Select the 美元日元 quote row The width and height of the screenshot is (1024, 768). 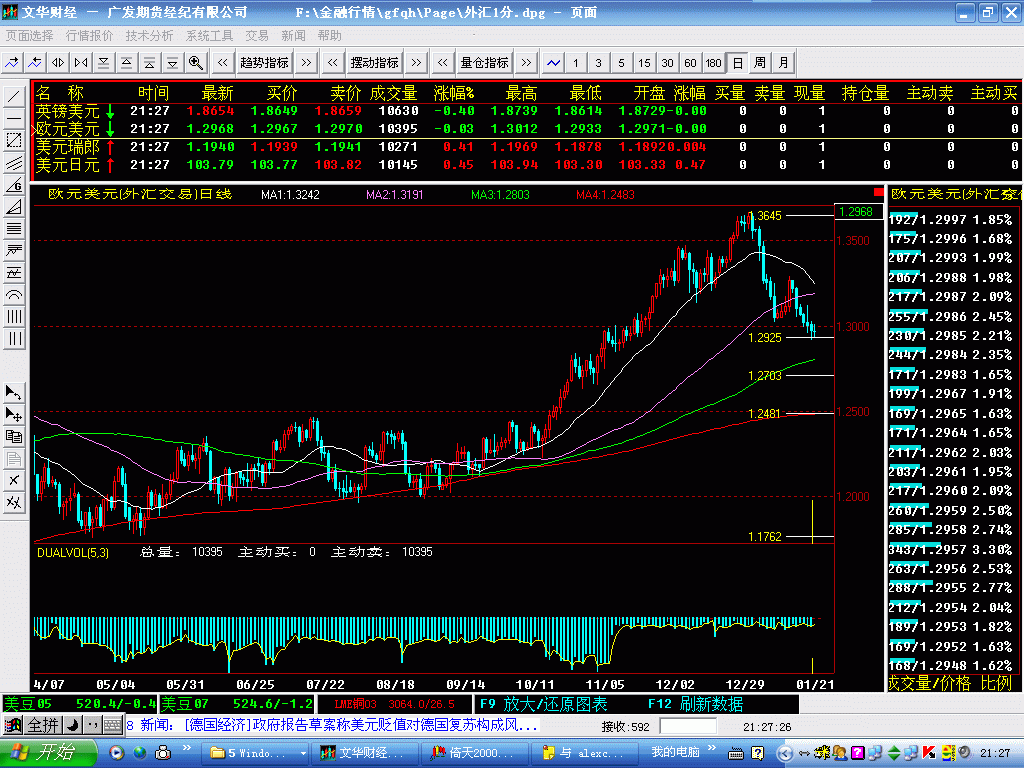(x=526, y=165)
